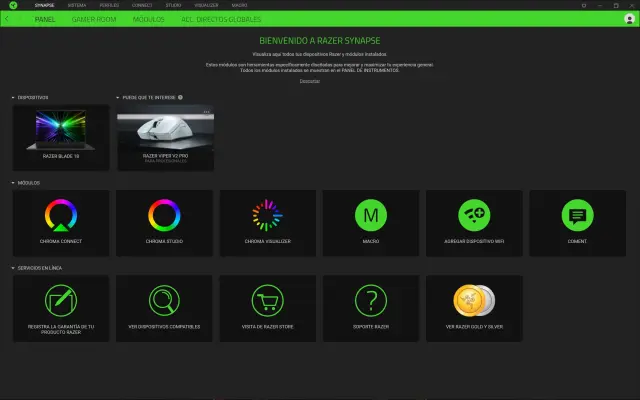Open the Macro module
Image resolution: width=640 pixels, height=400 pixels.
(x=371, y=214)
